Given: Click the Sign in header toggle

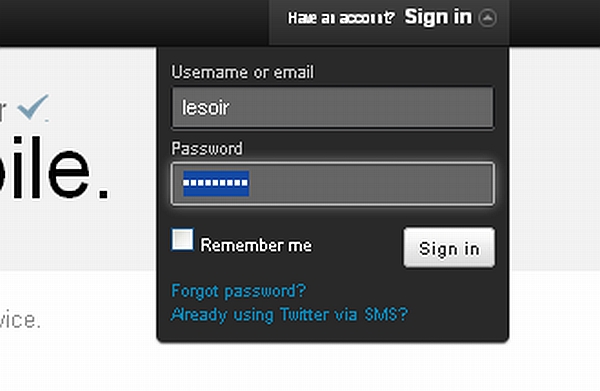Looking at the screenshot, I should click(438, 17).
